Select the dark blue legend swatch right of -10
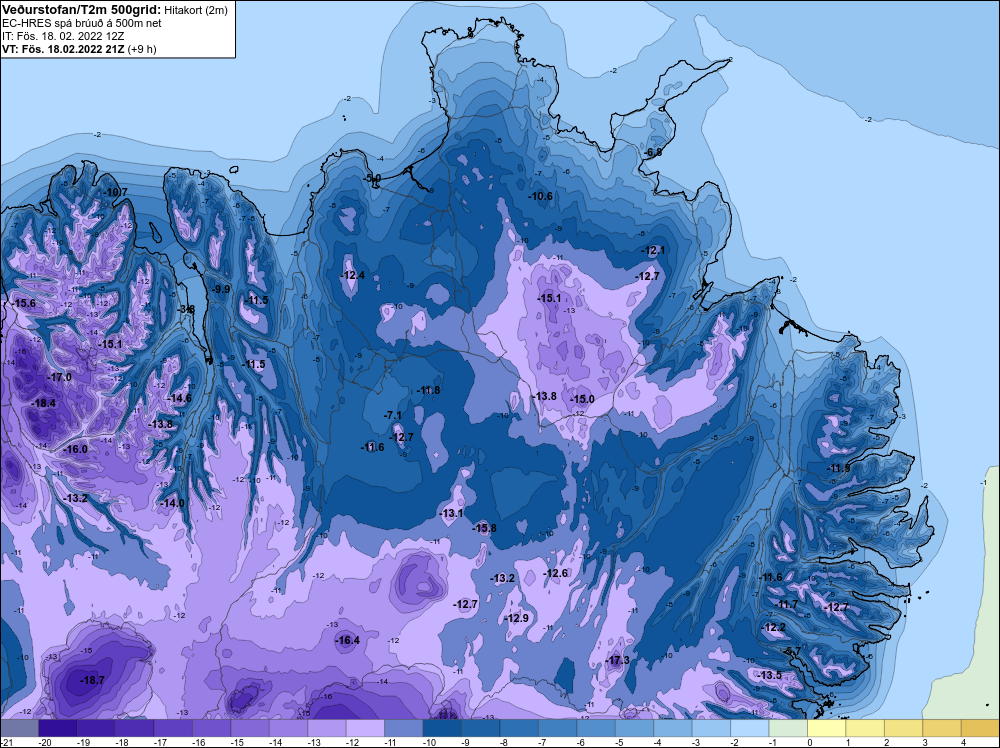The width and height of the screenshot is (1000, 748). pos(442,728)
